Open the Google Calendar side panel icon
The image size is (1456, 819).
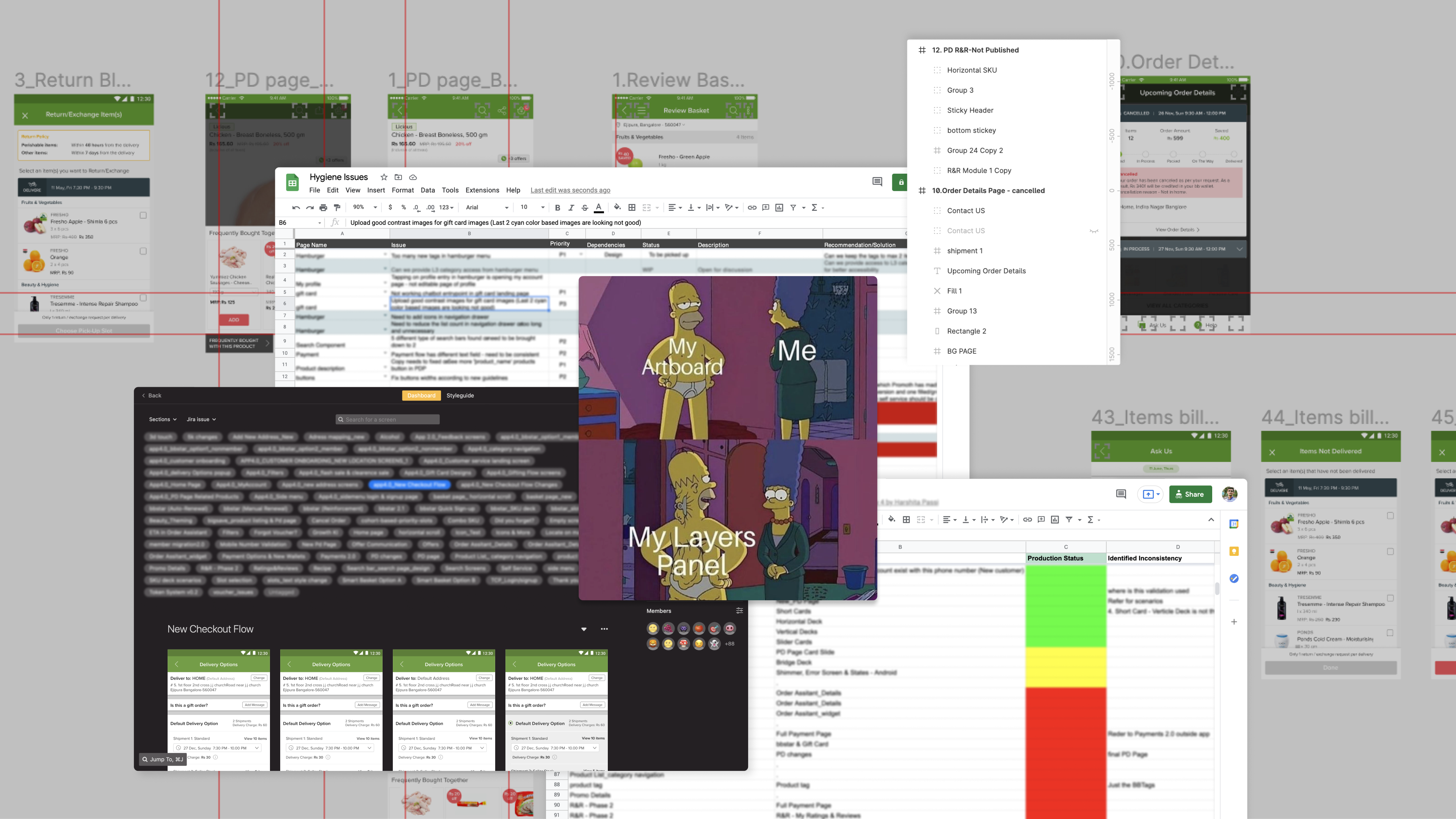coord(1234,524)
